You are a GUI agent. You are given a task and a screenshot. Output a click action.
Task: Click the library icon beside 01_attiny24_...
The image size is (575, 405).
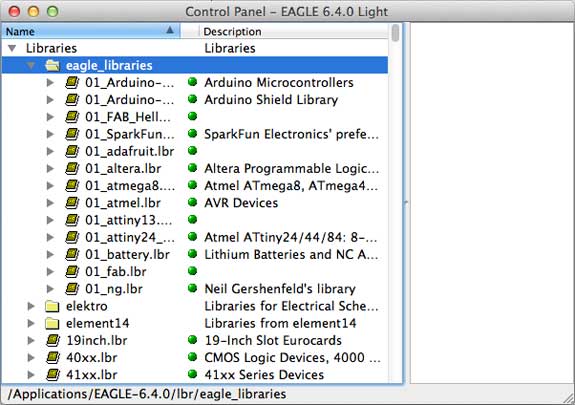tap(72, 237)
